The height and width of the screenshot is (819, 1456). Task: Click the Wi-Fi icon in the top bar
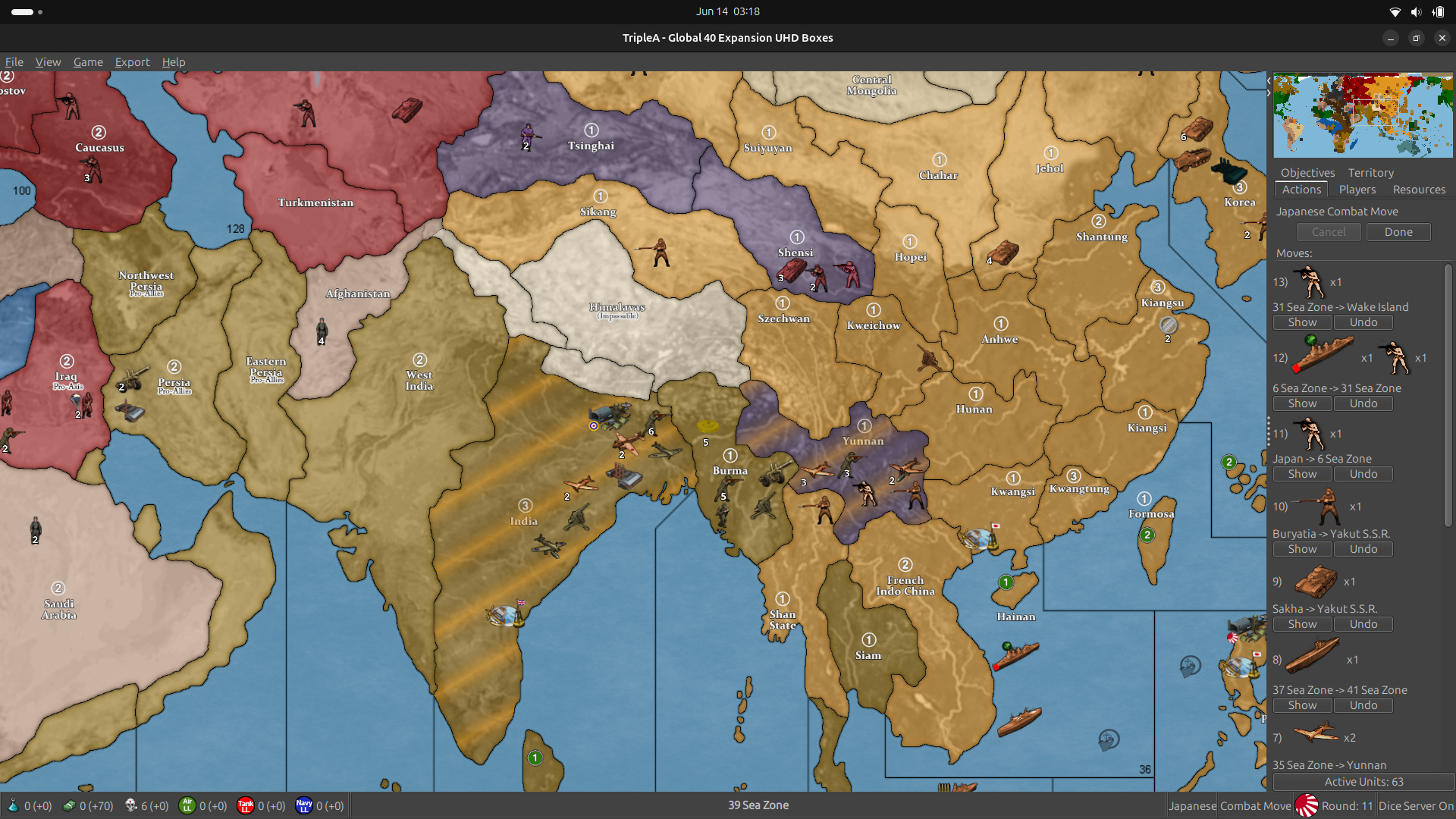pos(1395,12)
